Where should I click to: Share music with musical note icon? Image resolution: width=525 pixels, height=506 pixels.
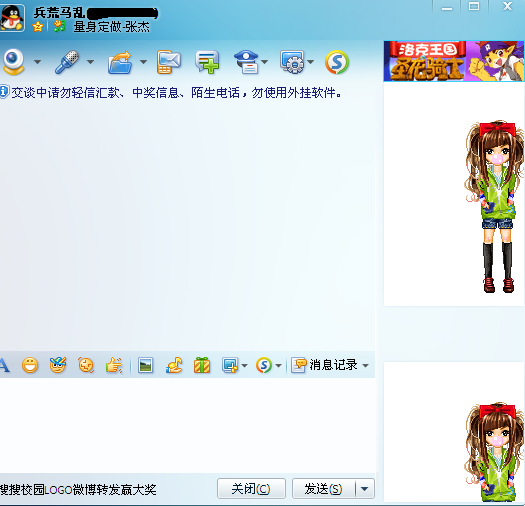click(x=174, y=365)
